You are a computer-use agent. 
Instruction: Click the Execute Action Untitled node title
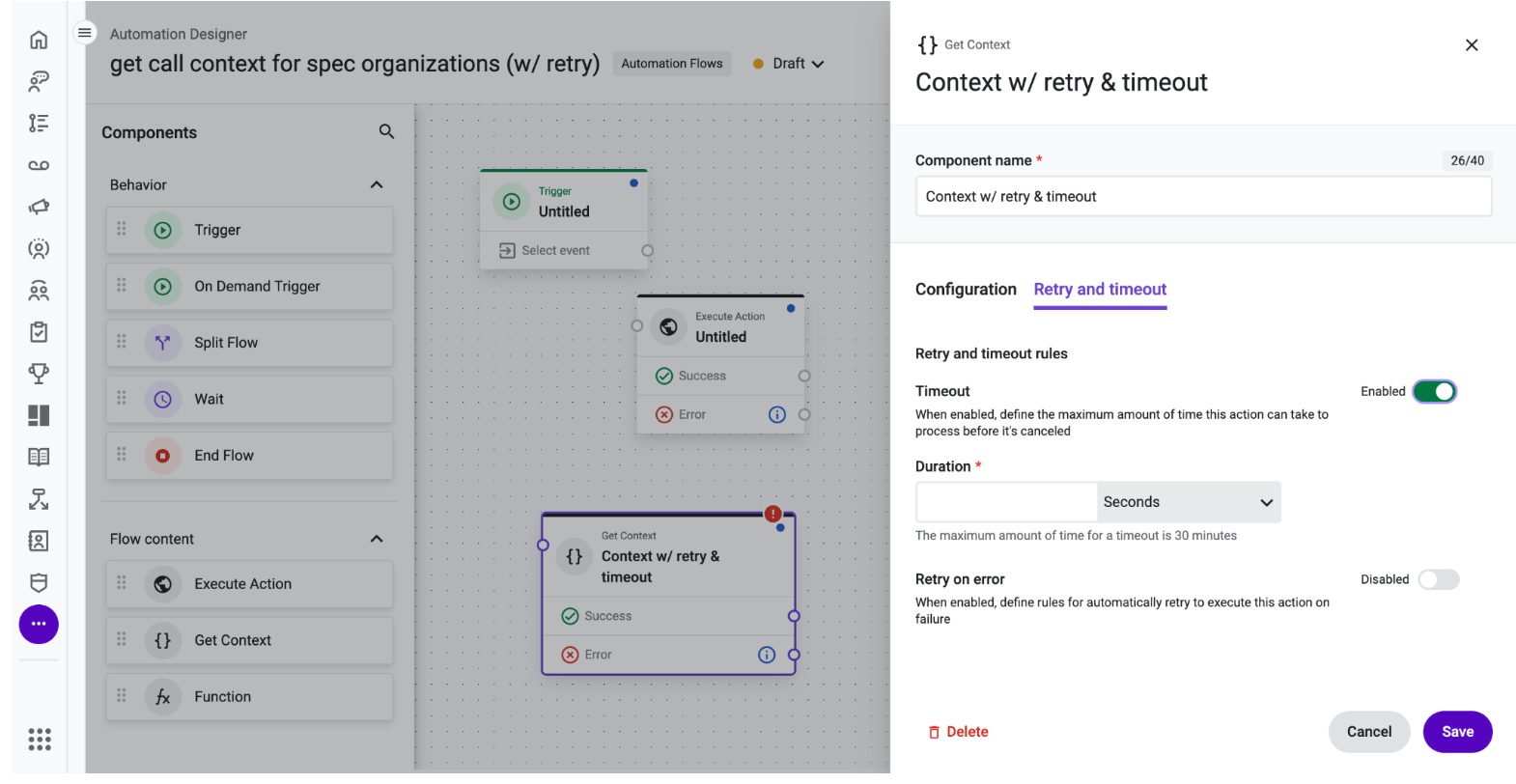pos(721,337)
